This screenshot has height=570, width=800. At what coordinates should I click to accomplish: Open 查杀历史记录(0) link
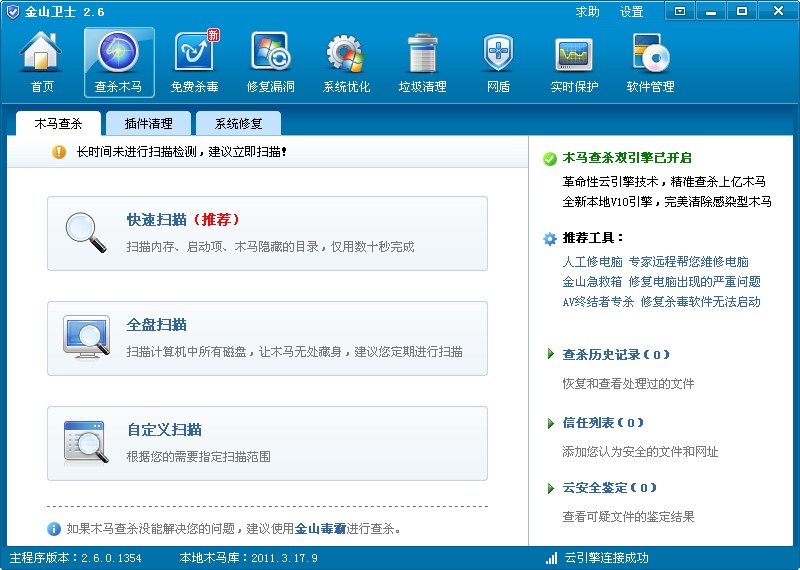615,354
